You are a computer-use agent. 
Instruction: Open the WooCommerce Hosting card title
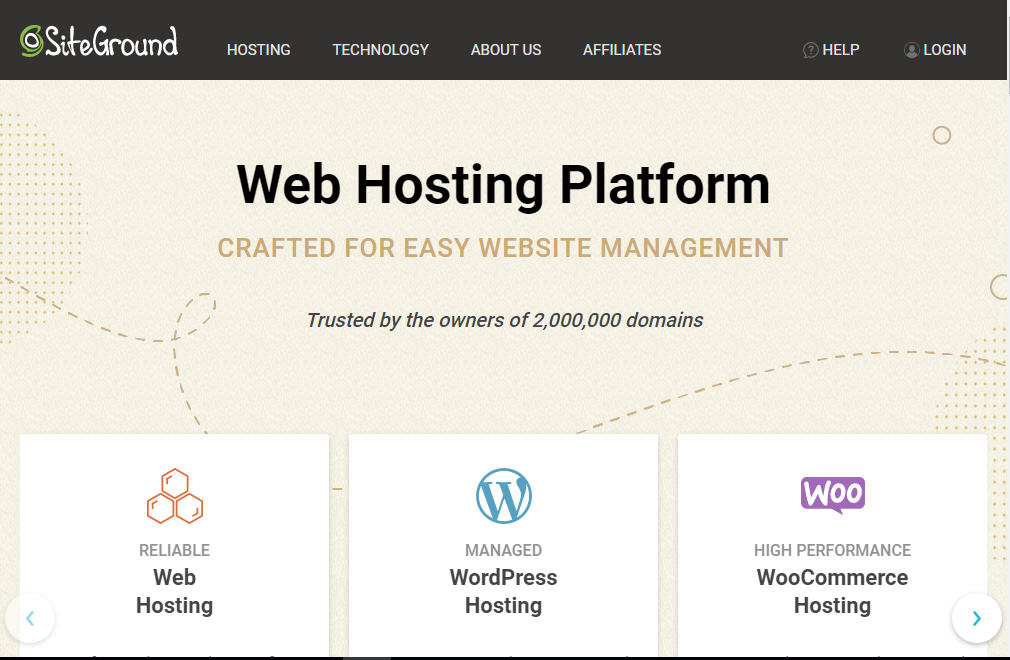coord(832,591)
